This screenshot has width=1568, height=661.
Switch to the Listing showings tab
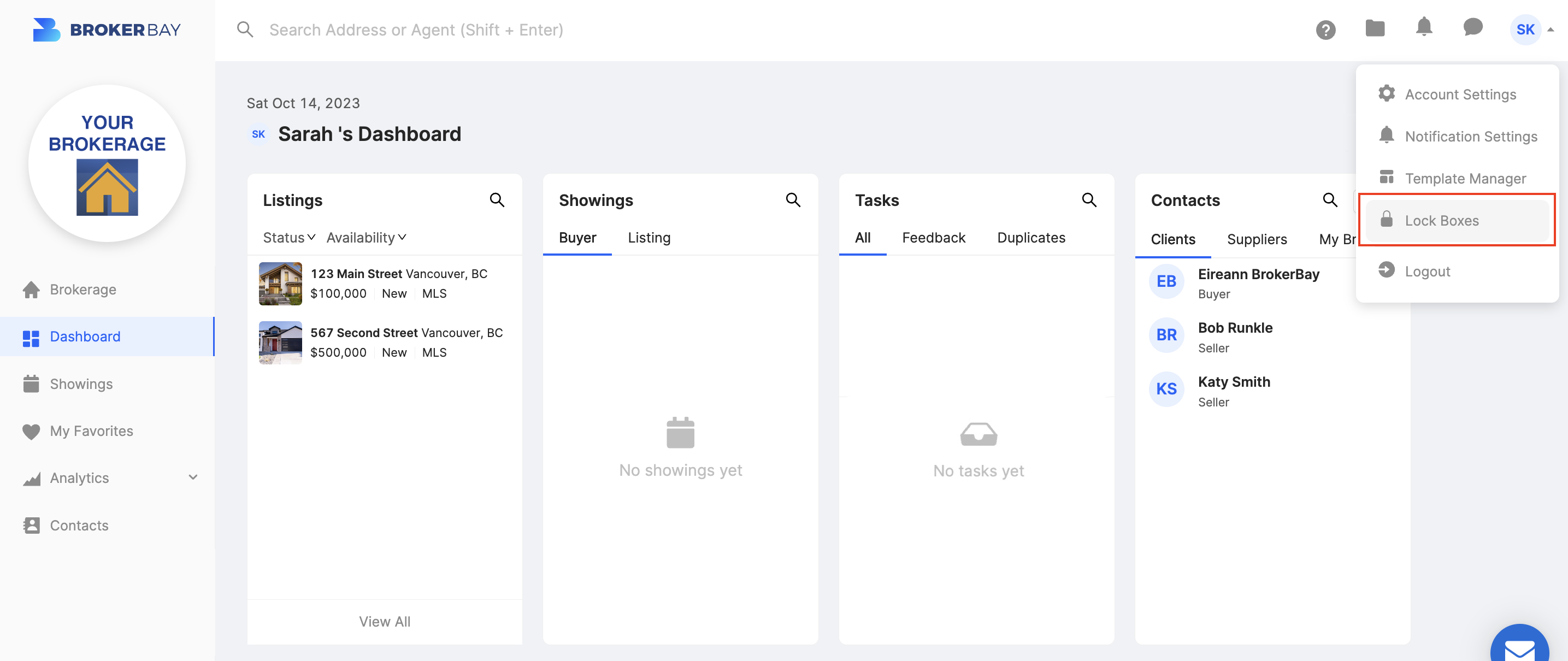649,238
